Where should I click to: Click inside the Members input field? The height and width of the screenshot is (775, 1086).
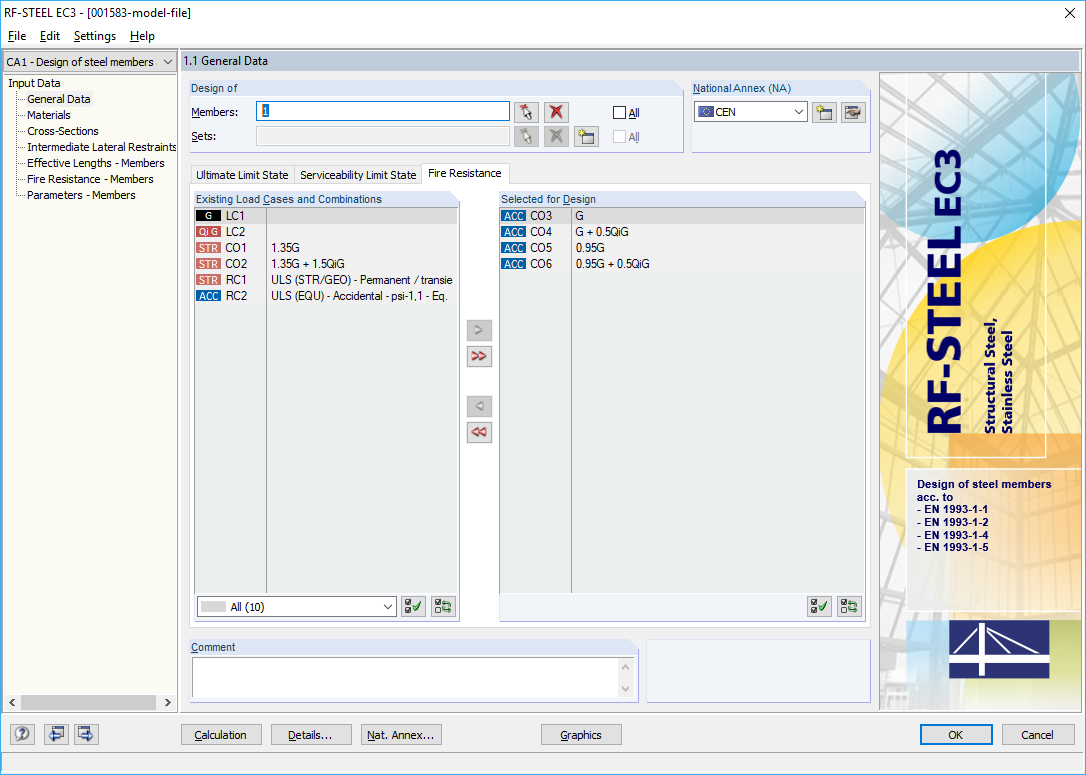pos(383,112)
